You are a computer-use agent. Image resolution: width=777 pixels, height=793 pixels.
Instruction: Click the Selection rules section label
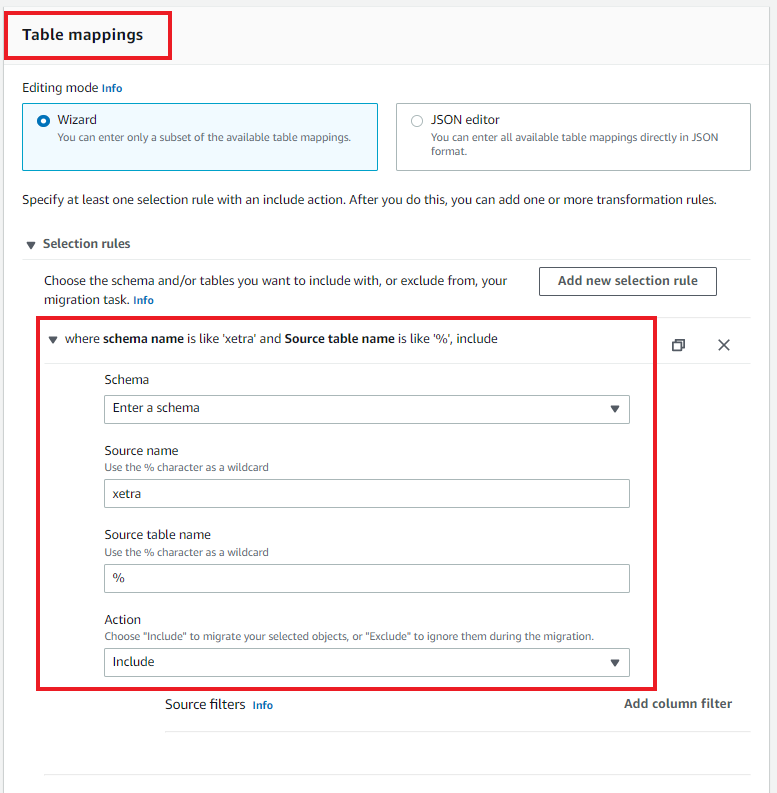(86, 244)
